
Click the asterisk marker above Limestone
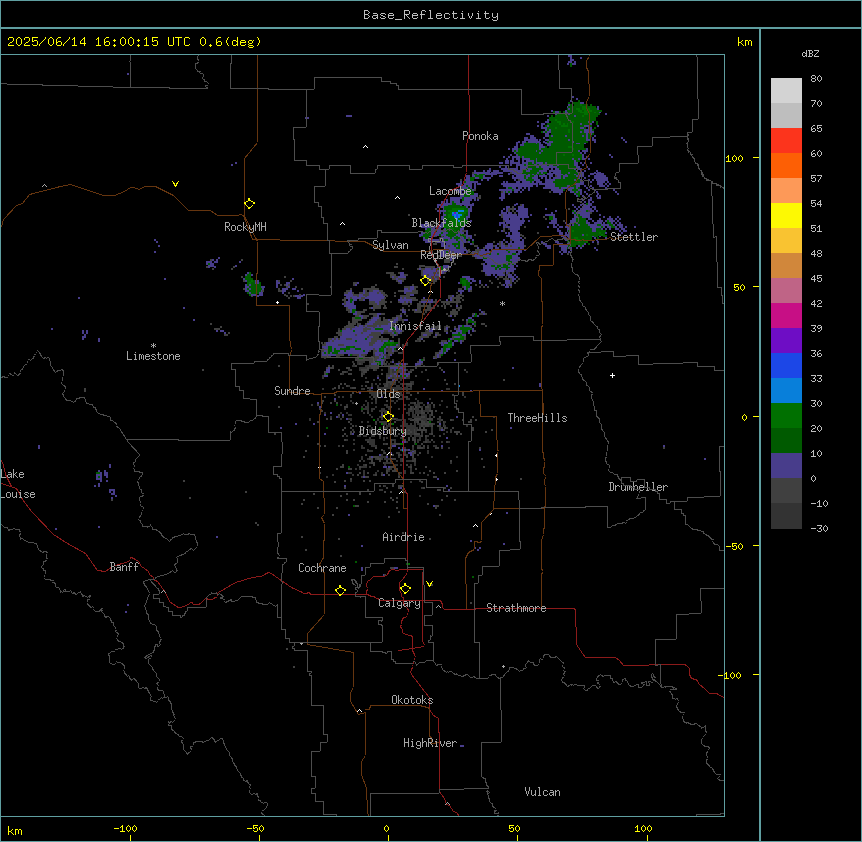click(x=153, y=346)
